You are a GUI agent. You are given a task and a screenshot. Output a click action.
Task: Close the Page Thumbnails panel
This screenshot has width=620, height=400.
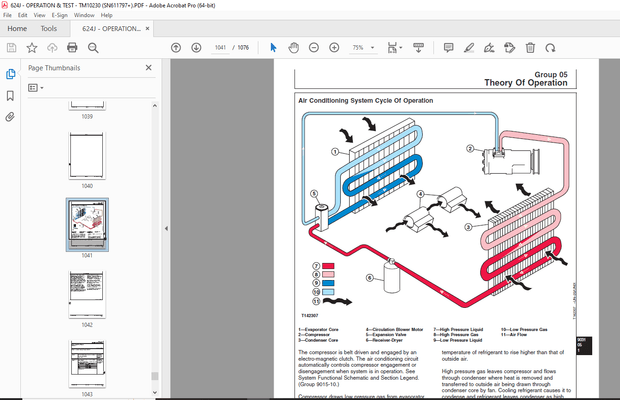(x=149, y=68)
